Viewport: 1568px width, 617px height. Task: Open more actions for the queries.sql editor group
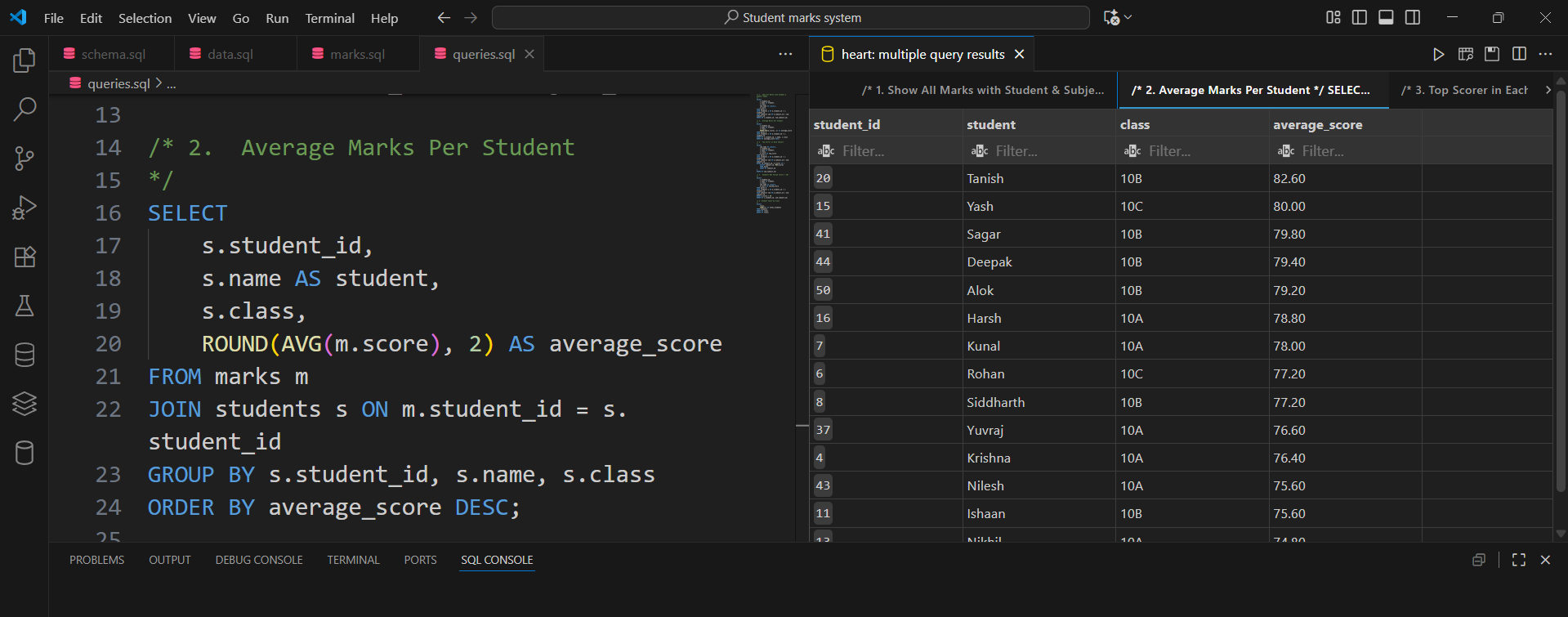click(785, 54)
